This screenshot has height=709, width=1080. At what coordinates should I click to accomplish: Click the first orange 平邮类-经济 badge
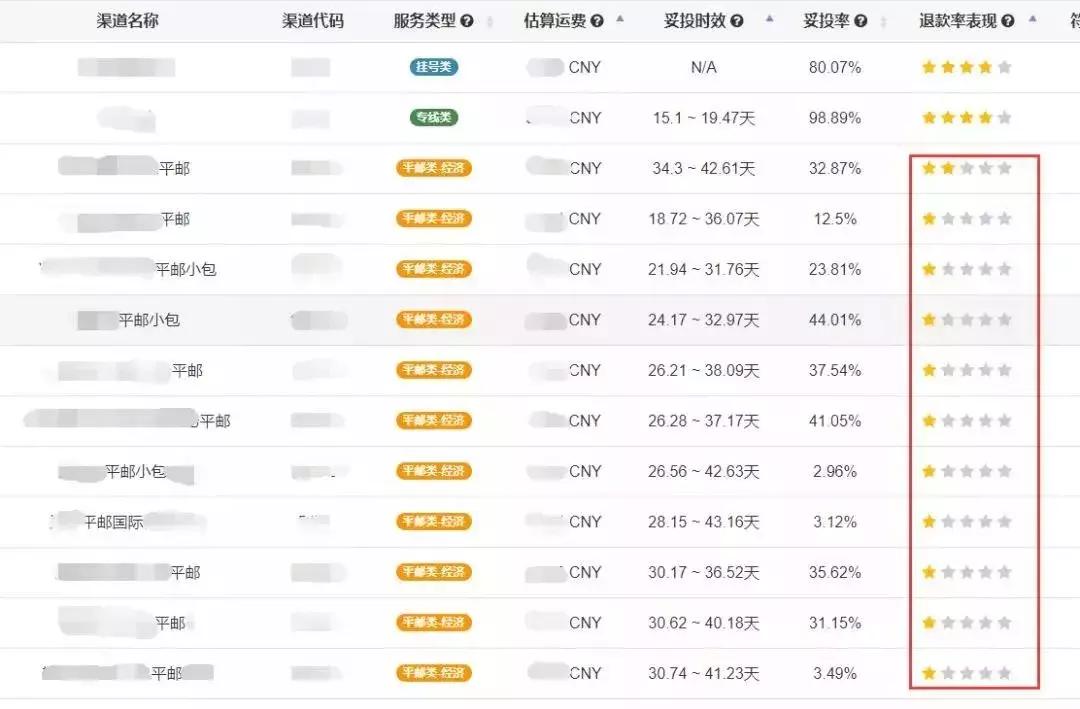tap(432, 168)
